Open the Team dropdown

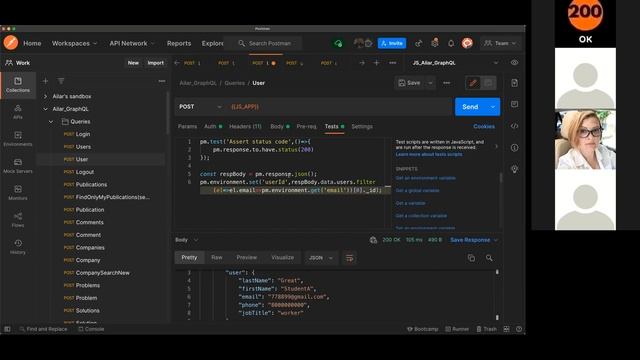coord(500,43)
